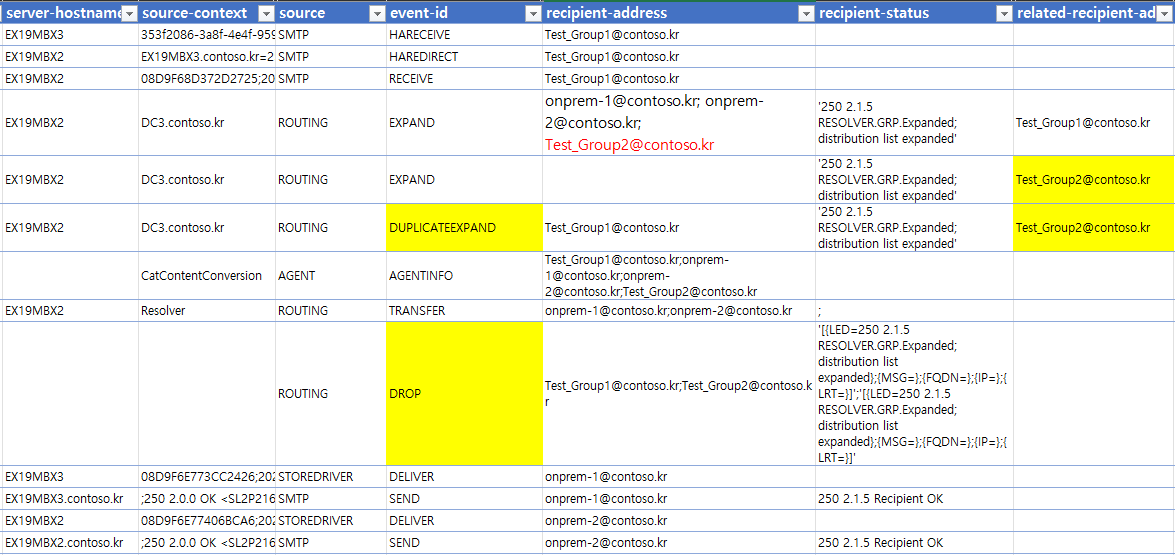Select the 250 2.1.5 Recipient OK cell for onprem-1
Image resolution: width=1175 pixels, height=555 pixels.
pos(915,499)
